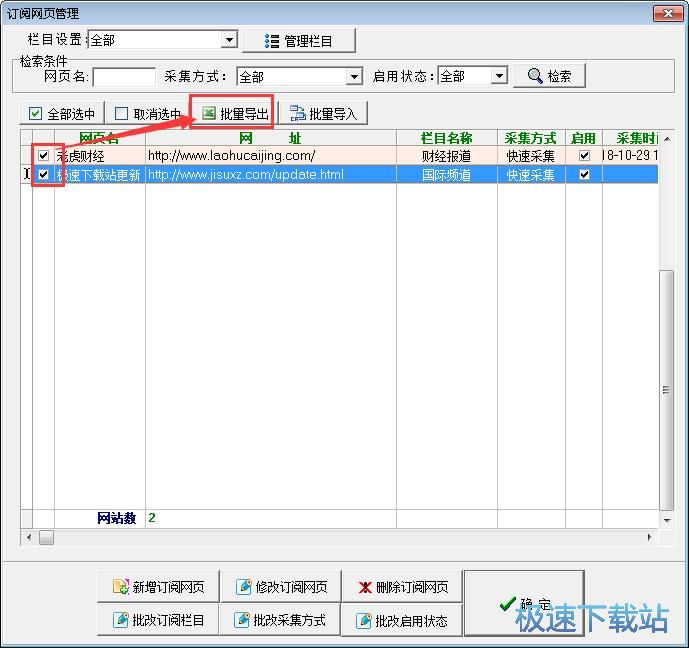Click the 栏目名称 column header

[x=447, y=138]
